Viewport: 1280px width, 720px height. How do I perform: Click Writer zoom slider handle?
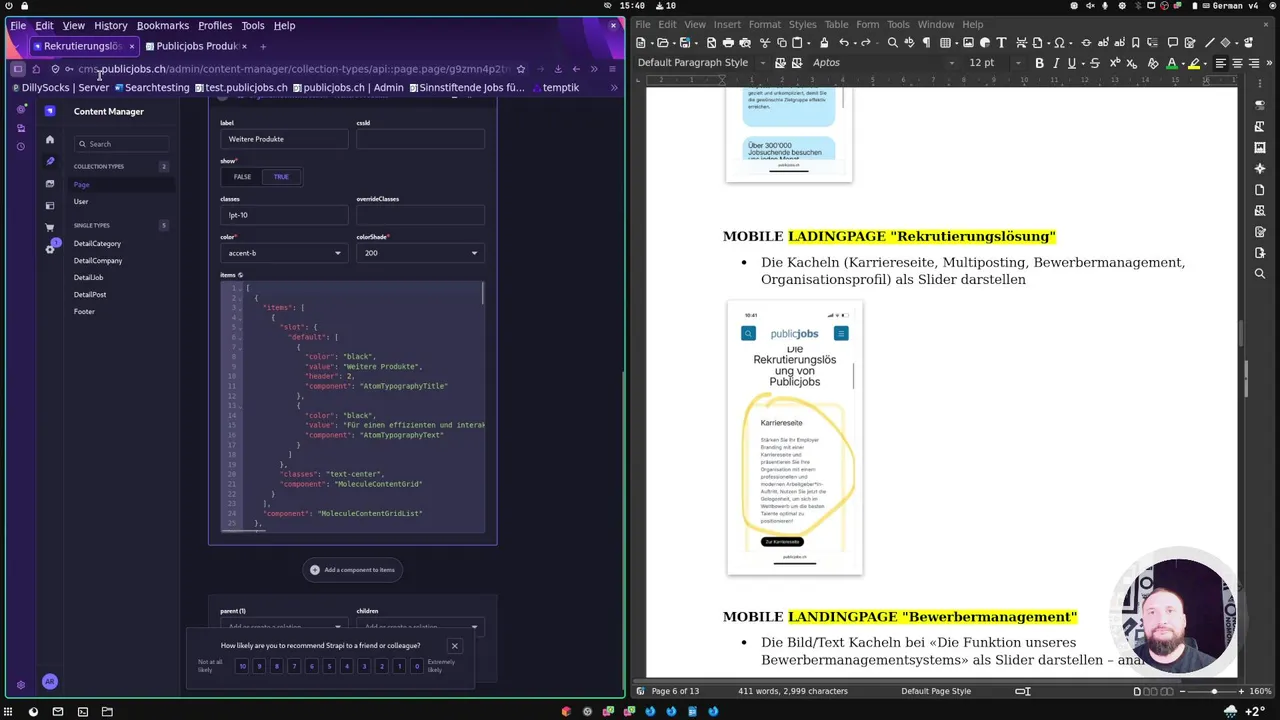(x=1214, y=691)
